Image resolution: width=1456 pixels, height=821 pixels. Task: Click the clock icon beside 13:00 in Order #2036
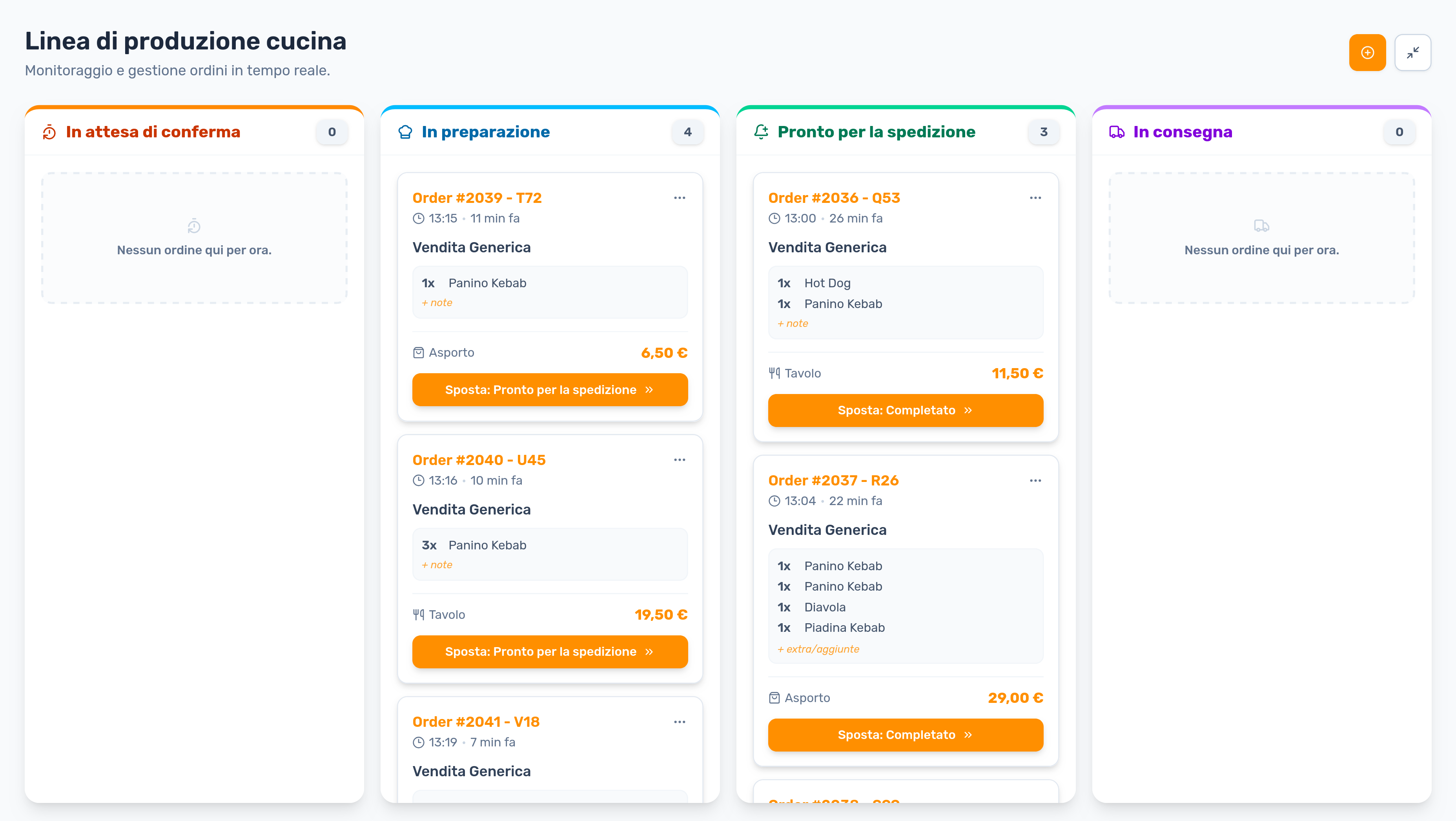pyautogui.click(x=774, y=218)
